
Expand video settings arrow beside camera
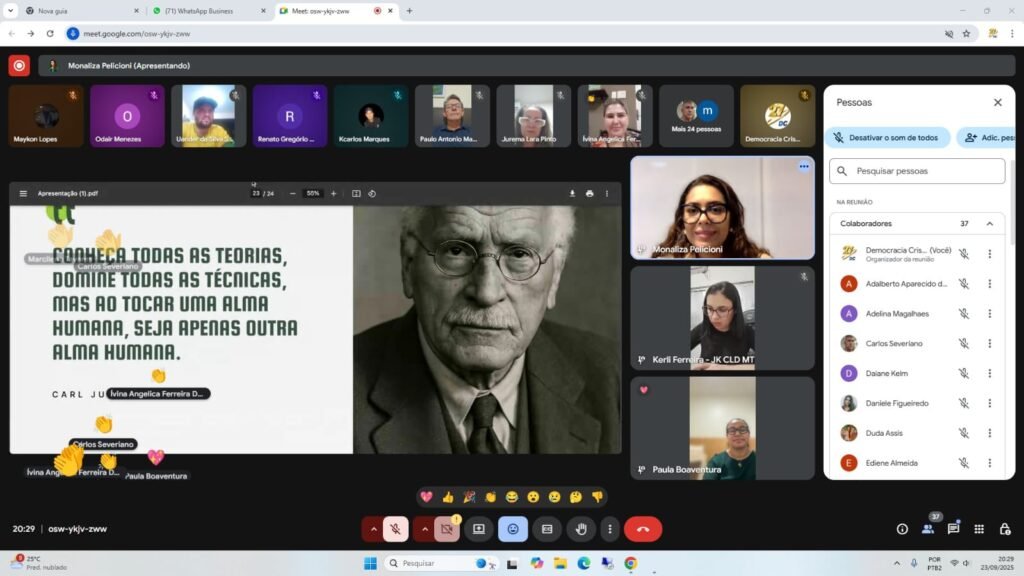pos(425,529)
